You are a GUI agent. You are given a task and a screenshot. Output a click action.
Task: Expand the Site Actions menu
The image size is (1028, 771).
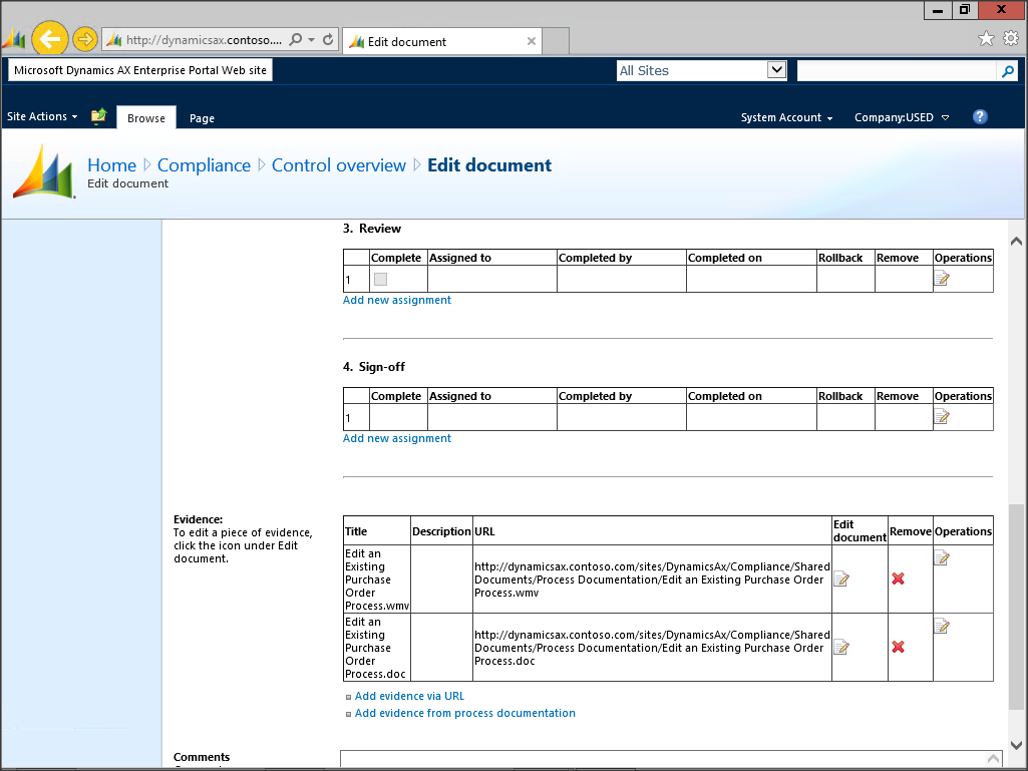click(x=42, y=117)
